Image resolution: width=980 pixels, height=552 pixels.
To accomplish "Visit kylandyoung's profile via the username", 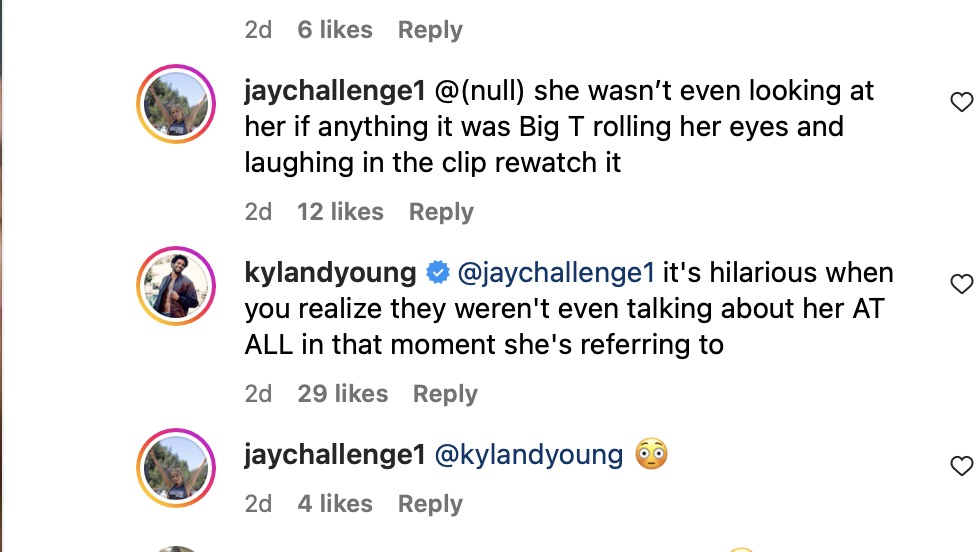I will click(x=330, y=273).
